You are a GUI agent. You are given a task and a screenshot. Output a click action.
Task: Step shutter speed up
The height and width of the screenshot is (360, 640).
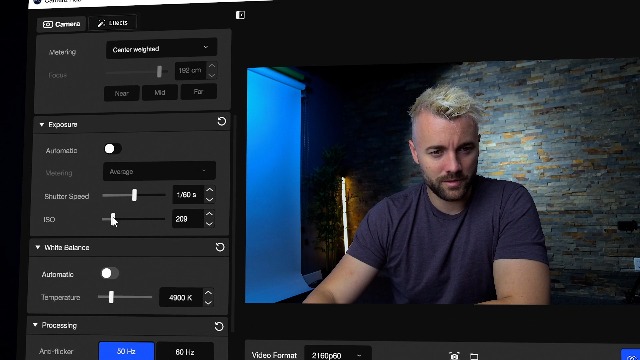pyautogui.click(x=209, y=190)
